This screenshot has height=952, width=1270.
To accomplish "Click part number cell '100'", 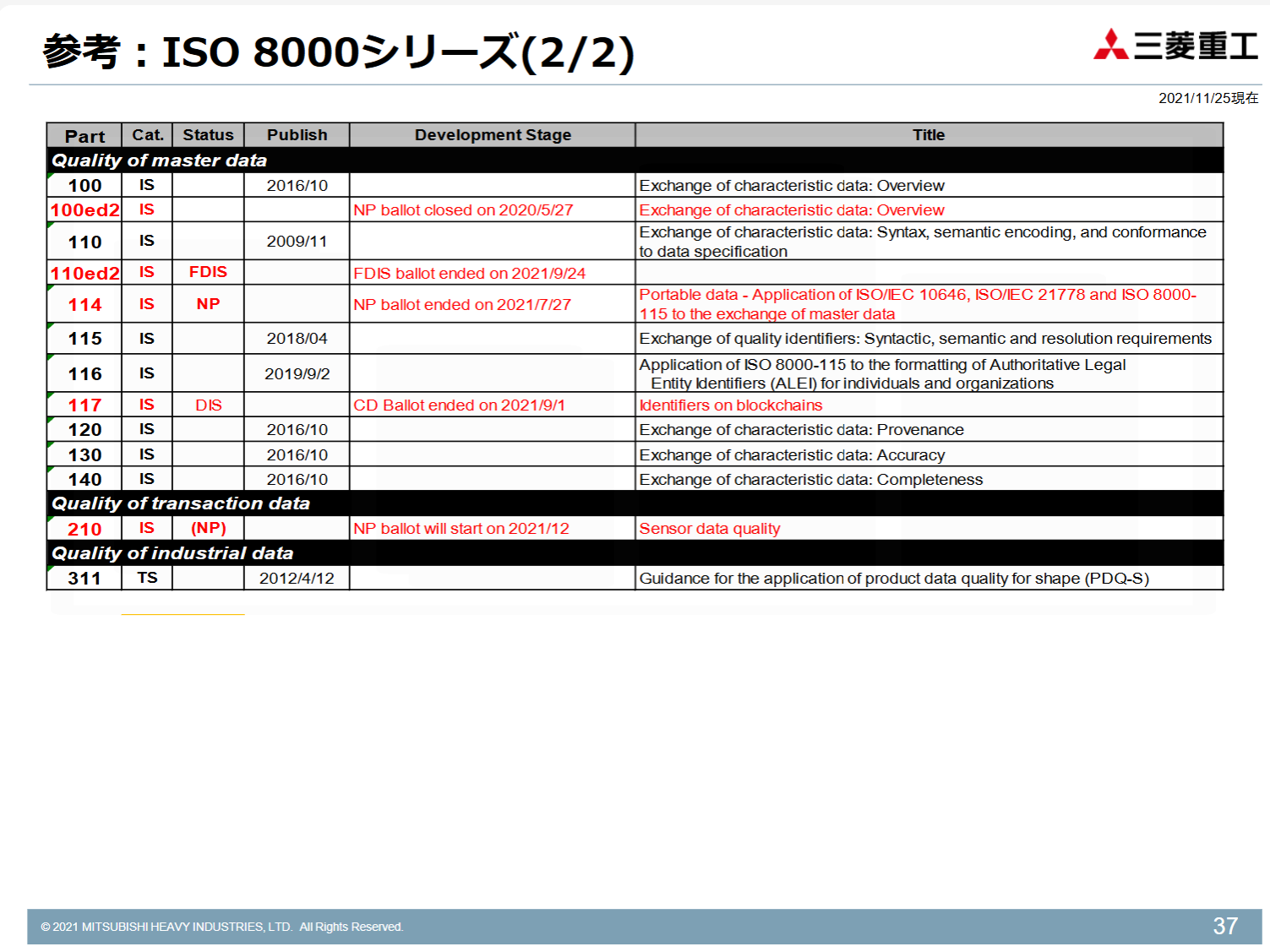I will click(84, 186).
